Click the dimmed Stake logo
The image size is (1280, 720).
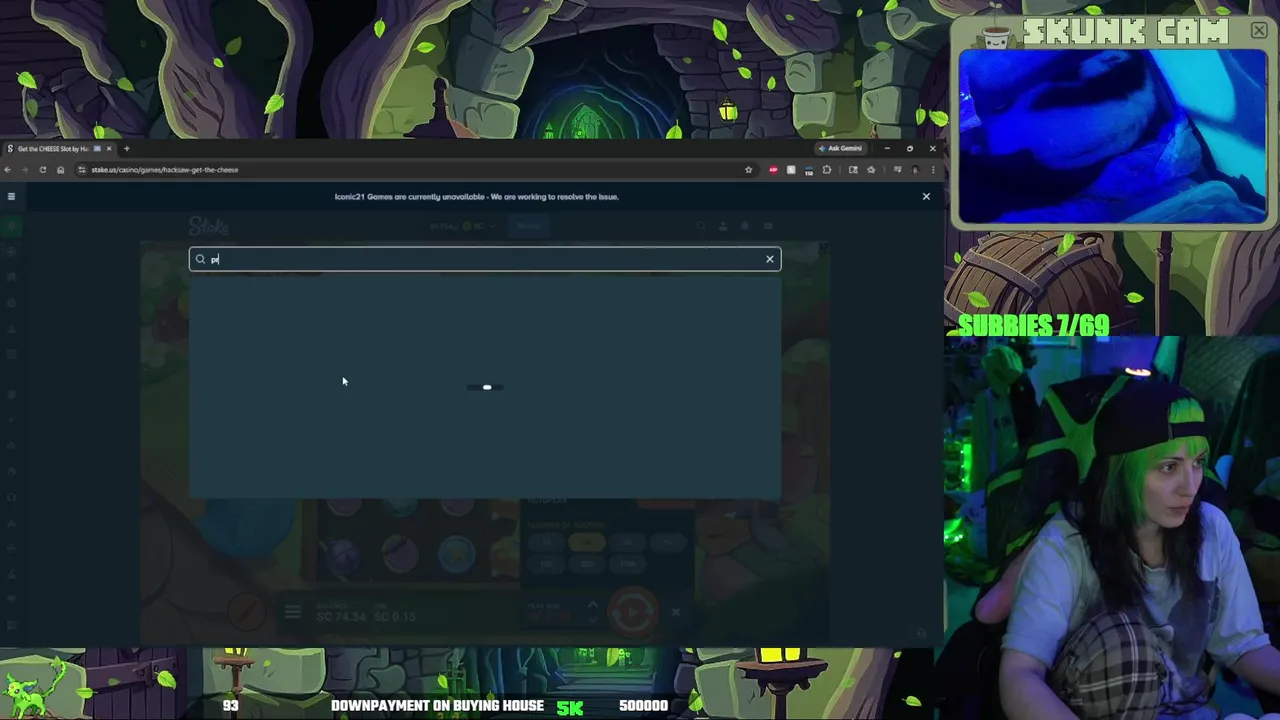[208, 226]
